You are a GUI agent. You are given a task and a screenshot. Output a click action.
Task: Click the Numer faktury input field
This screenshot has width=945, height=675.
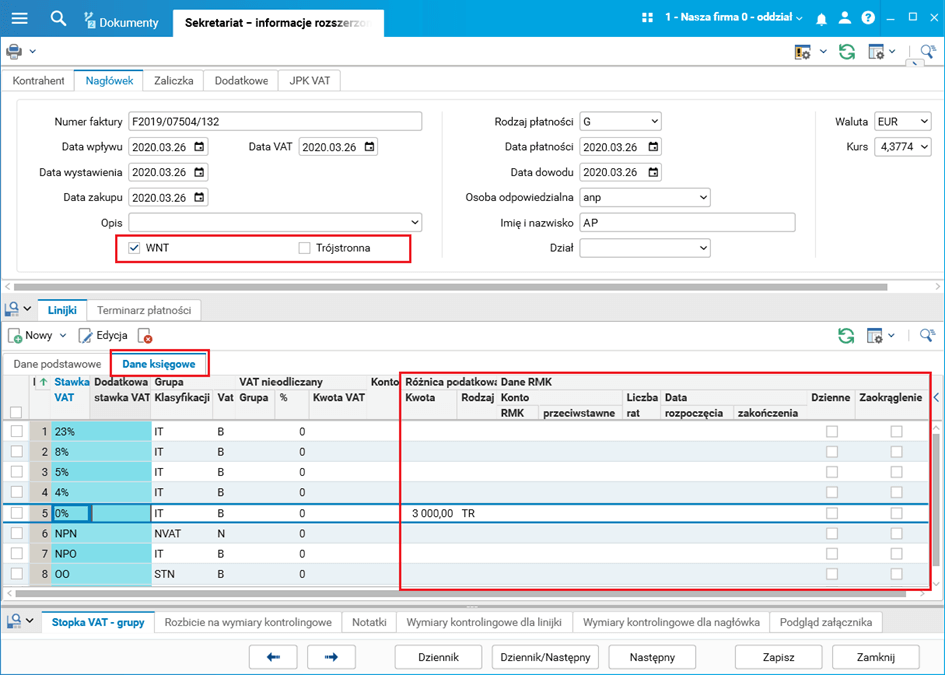[x=275, y=122]
